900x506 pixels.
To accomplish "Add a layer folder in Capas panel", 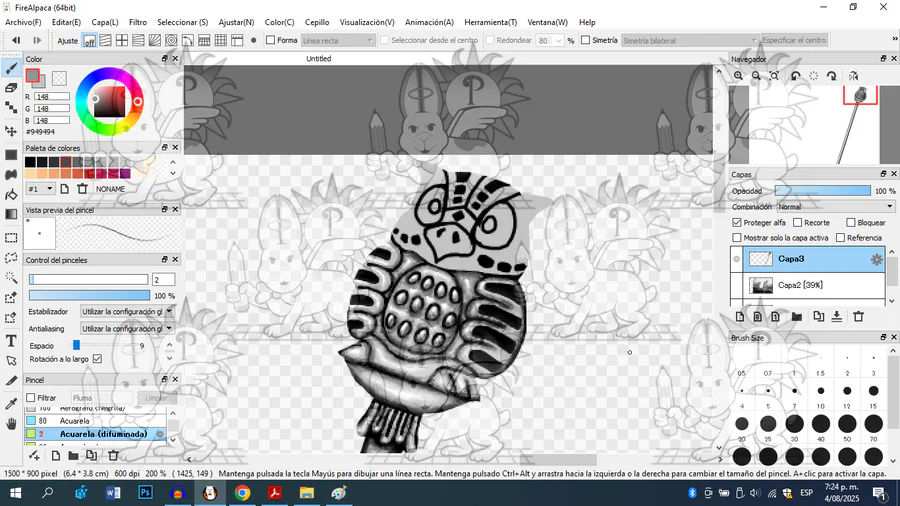I will coord(797,317).
